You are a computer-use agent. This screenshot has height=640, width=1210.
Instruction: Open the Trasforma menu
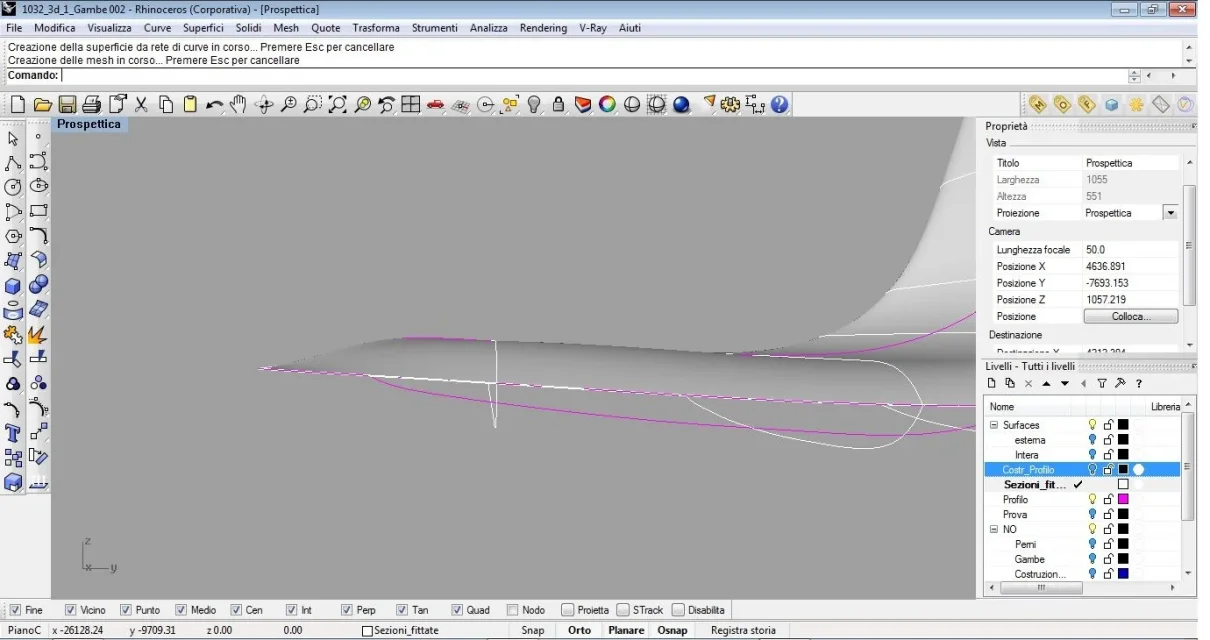(x=376, y=28)
